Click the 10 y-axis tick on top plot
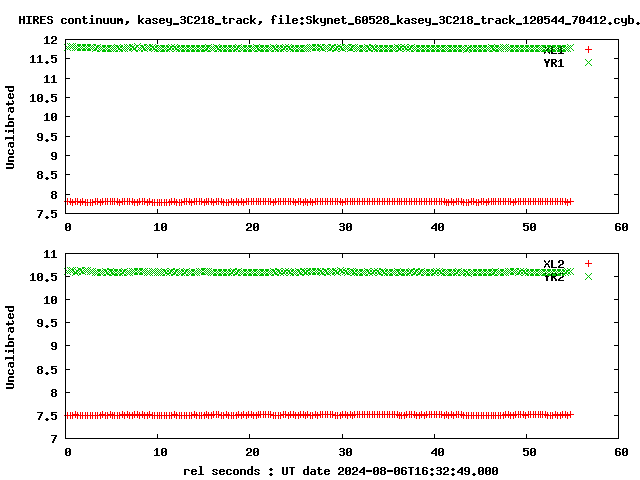 [51, 117]
